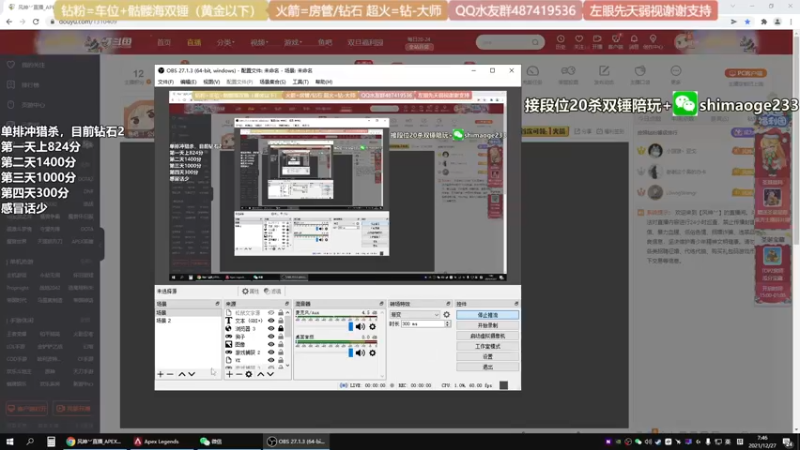Move scene down in Scenes panel
The image size is (800, 450).
[192, 374]
